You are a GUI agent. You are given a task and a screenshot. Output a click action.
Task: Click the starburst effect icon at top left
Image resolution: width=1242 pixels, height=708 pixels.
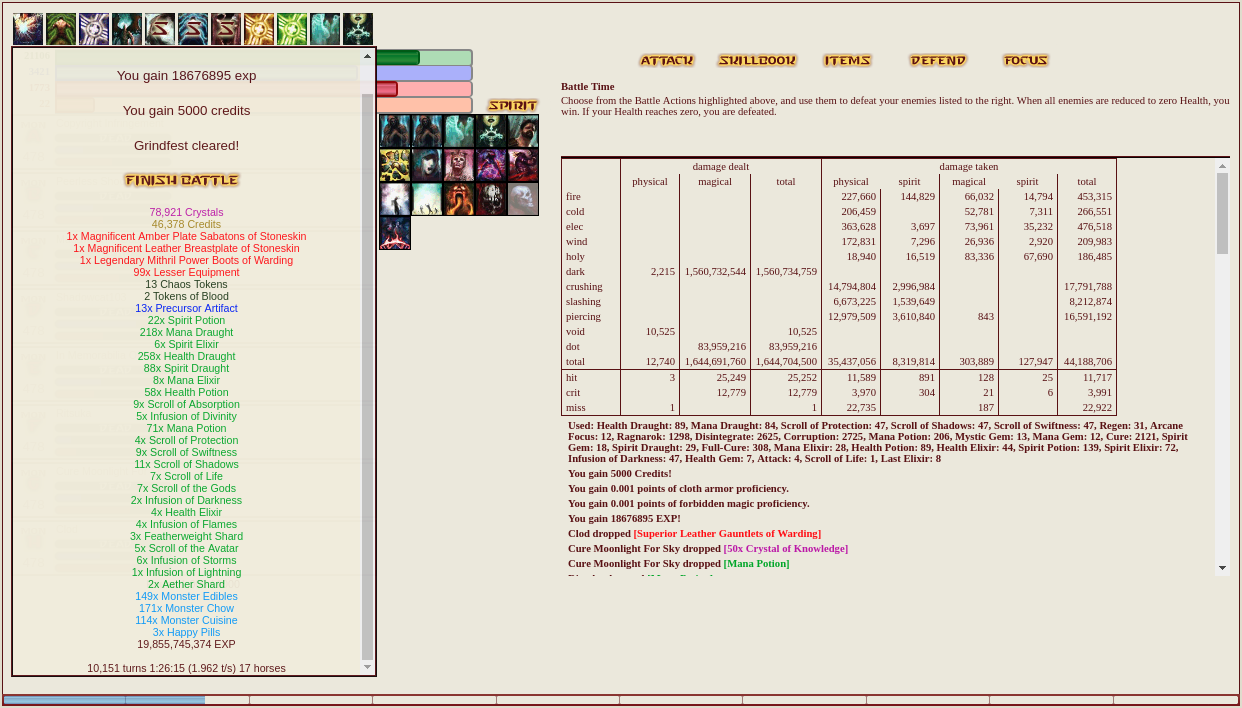[28, 29]
